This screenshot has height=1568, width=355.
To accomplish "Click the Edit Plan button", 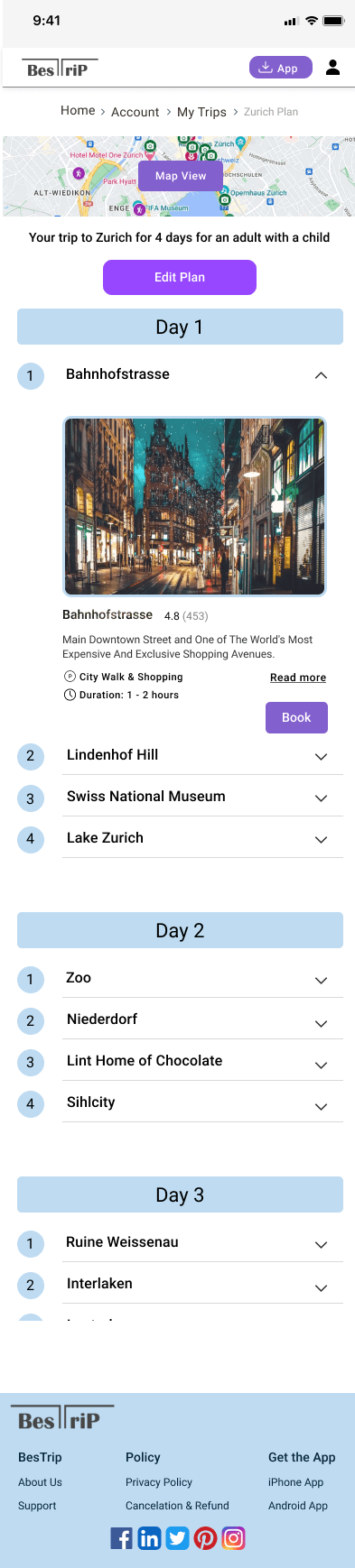I will [x=180, y=277].
